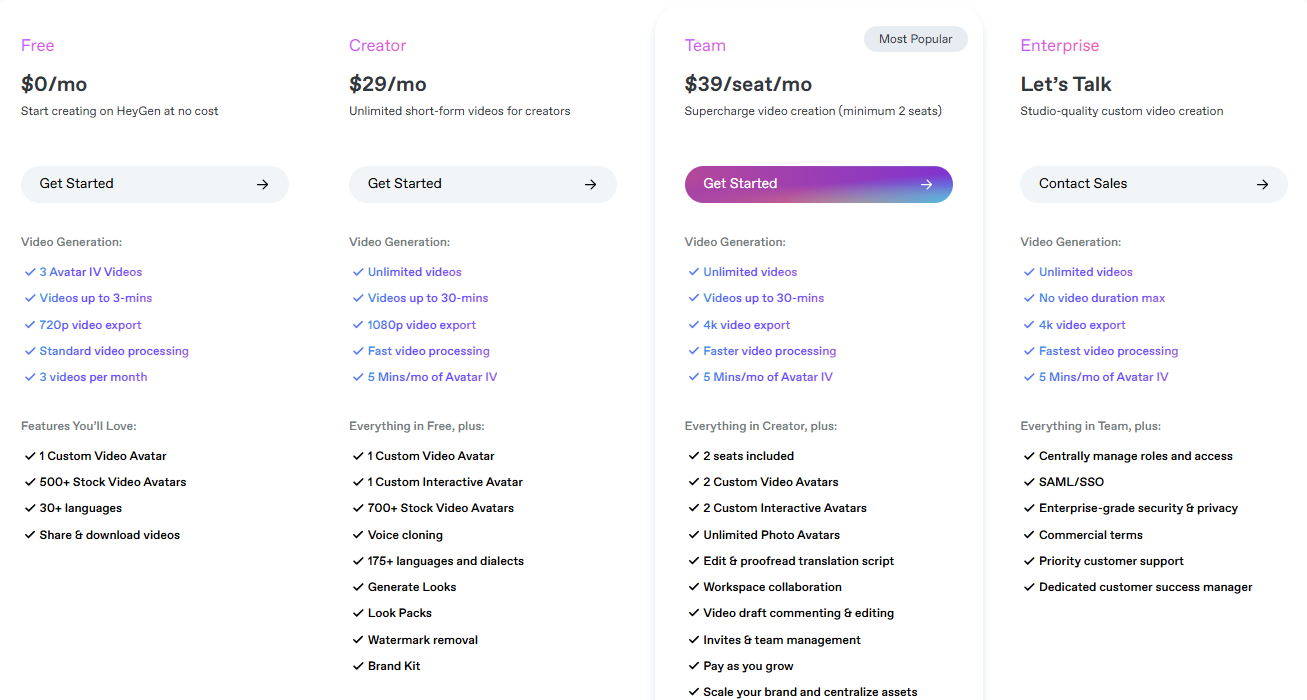Viewport: 1307px width, 700px height.
Task: Click the checkmark beside SAML/SSO
Action: 1028,481
